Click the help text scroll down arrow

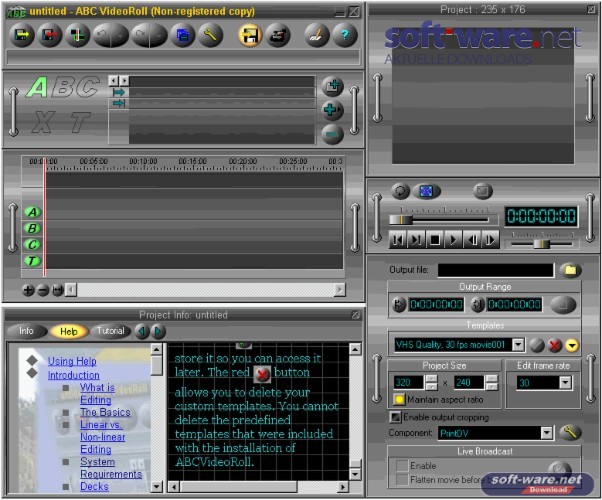pos(354,475)
